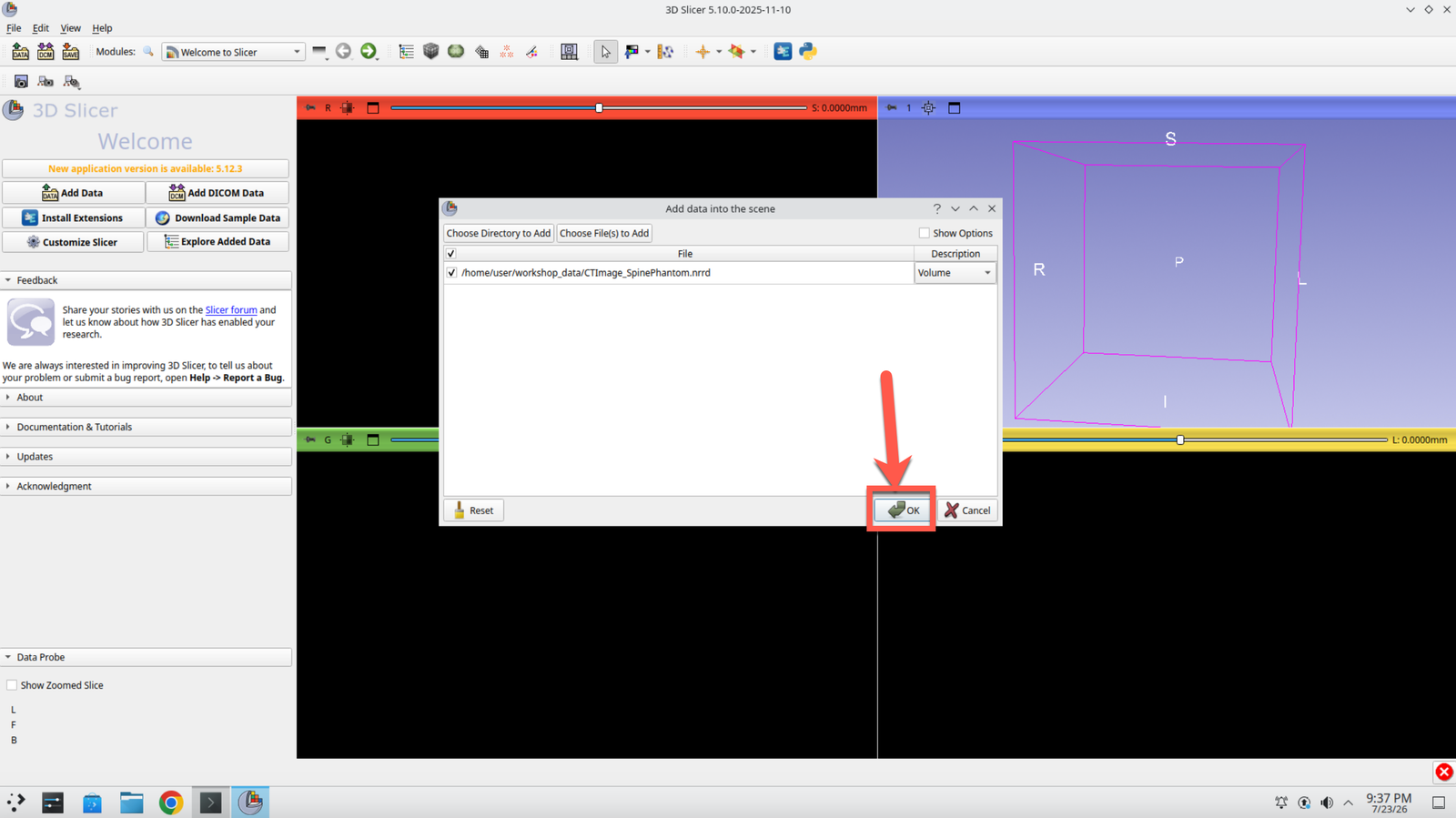
Task: Open the Markups red dots icon
Action: (507, 52)
